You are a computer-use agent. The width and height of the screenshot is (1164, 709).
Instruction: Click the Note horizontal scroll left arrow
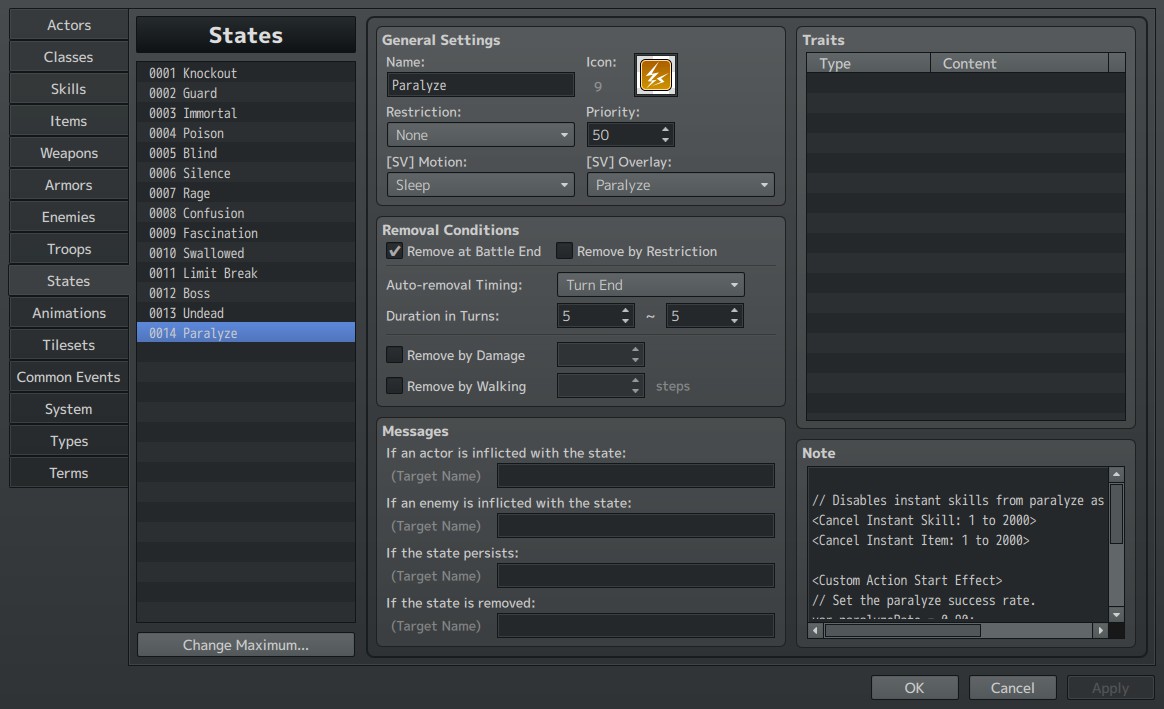tap(815, 630)
